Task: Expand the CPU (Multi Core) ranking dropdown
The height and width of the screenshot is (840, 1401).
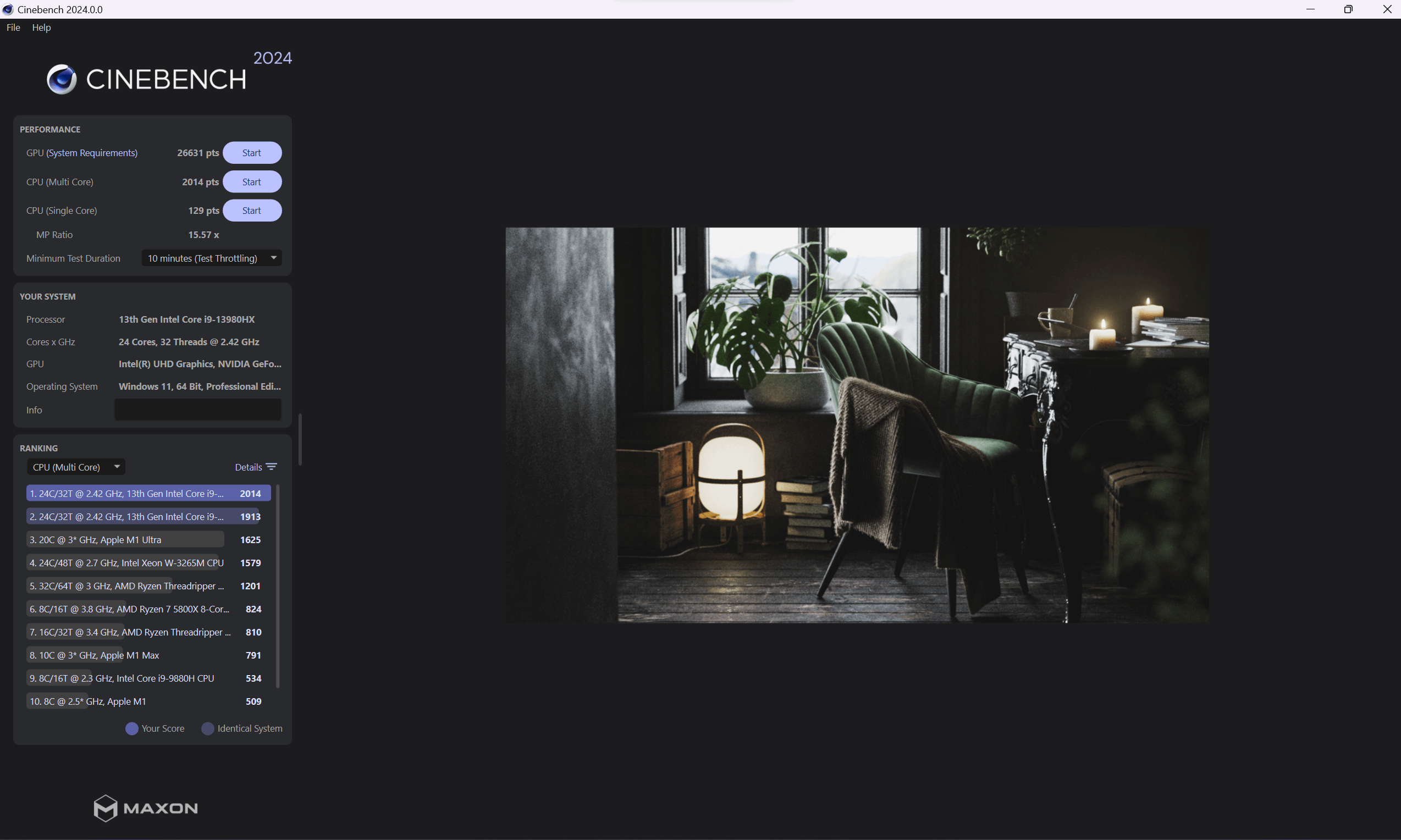Action: click(76, 467)
